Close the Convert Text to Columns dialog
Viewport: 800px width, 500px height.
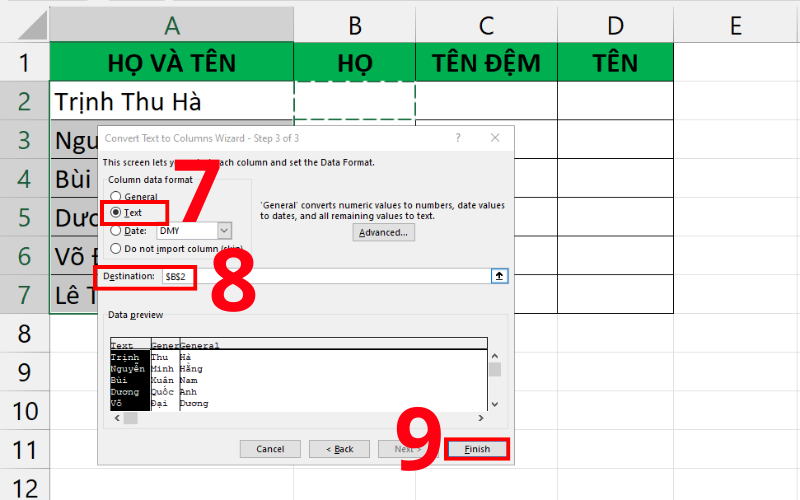[x=495, y=138]
